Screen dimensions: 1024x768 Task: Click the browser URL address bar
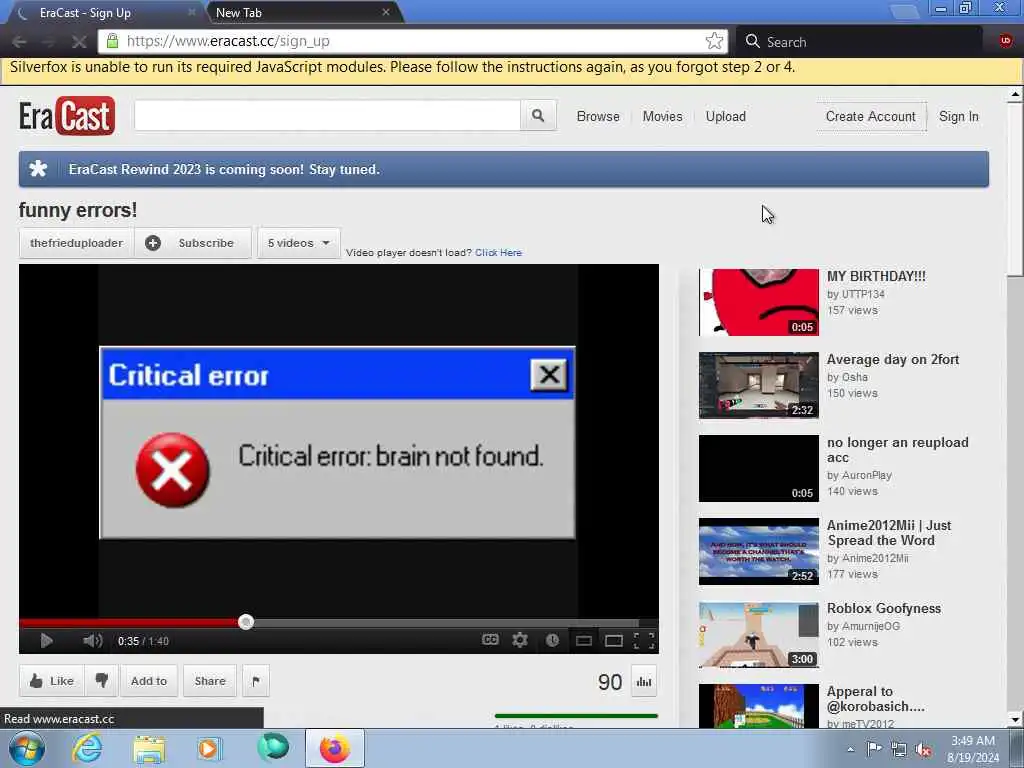pos(415,41)
